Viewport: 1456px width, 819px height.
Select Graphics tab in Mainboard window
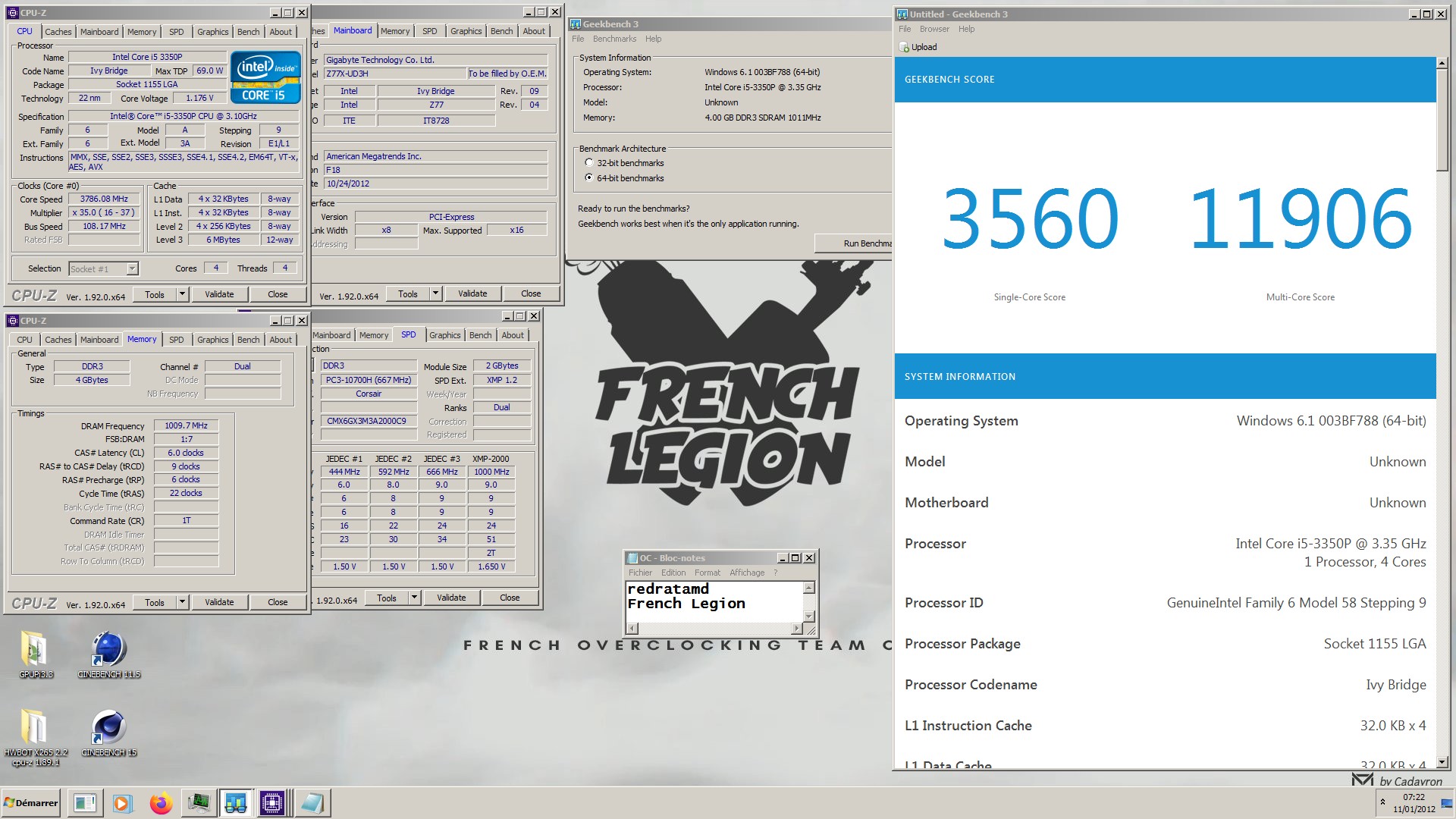(x=466, y=31)
